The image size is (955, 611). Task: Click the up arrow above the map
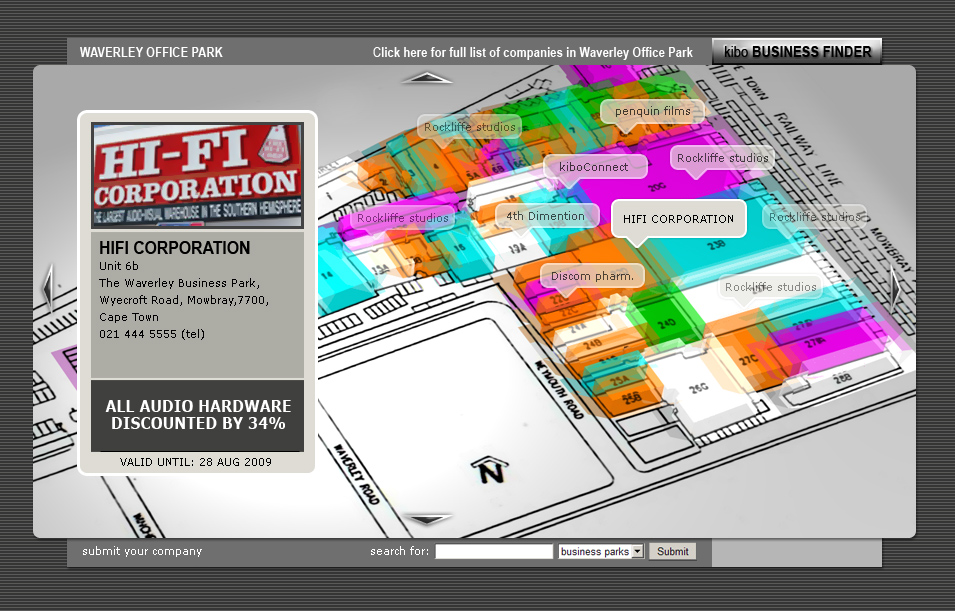click(x=427, y=78)
